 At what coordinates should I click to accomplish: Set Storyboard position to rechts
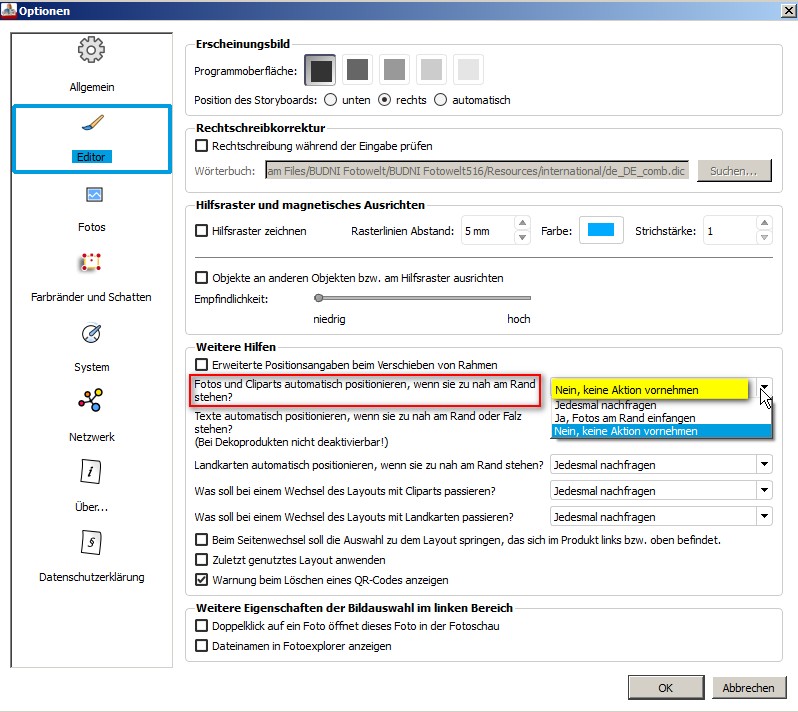[x=384, y=100]
